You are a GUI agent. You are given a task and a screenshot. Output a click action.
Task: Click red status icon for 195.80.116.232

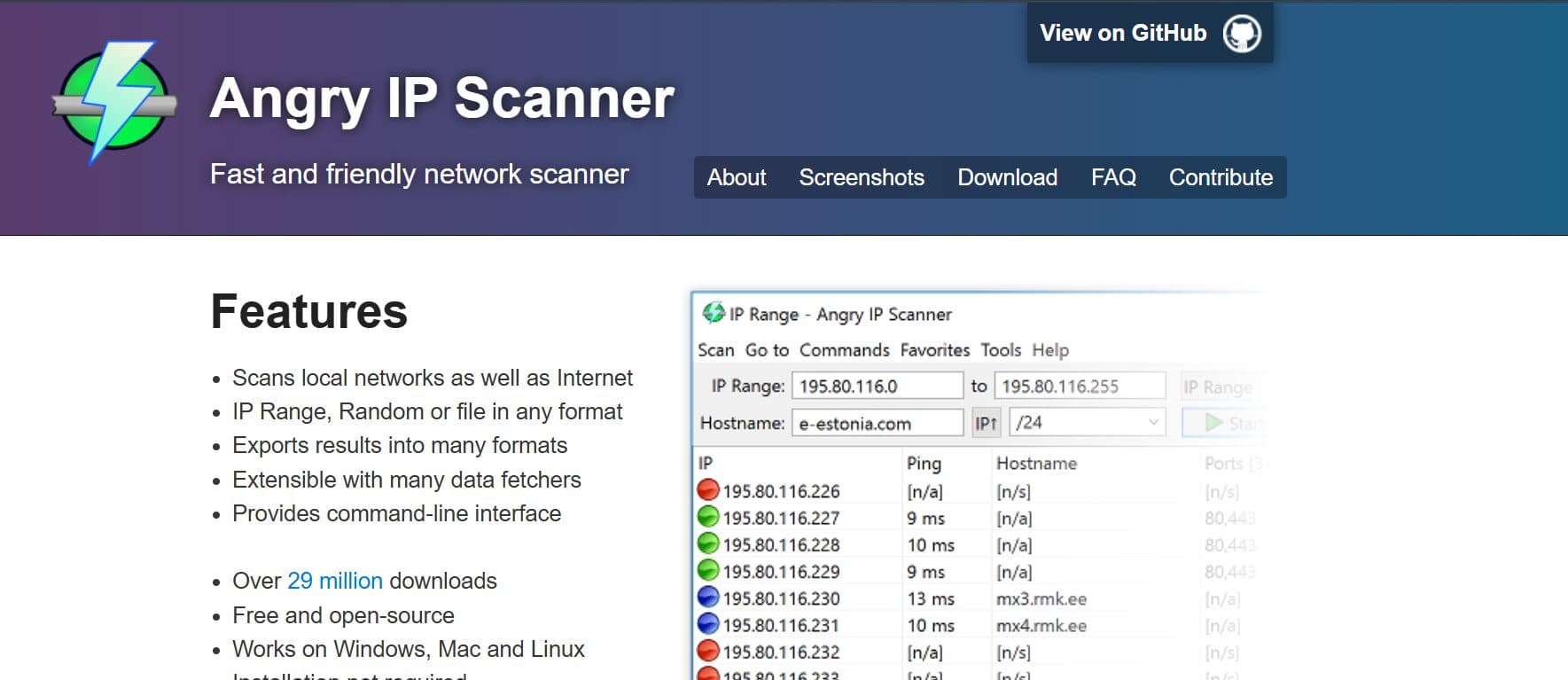(707, 651)
